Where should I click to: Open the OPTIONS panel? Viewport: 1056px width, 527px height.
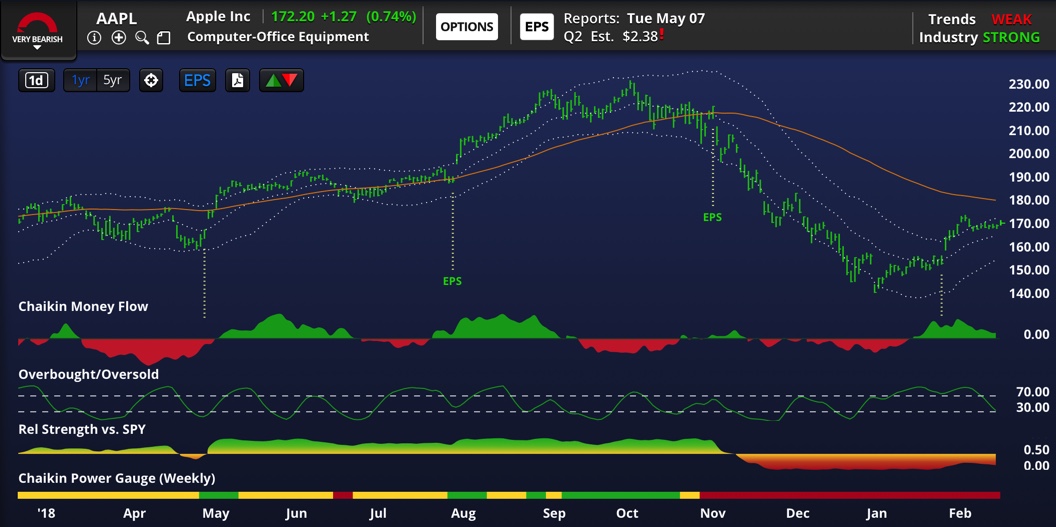(x=466, y=26)
